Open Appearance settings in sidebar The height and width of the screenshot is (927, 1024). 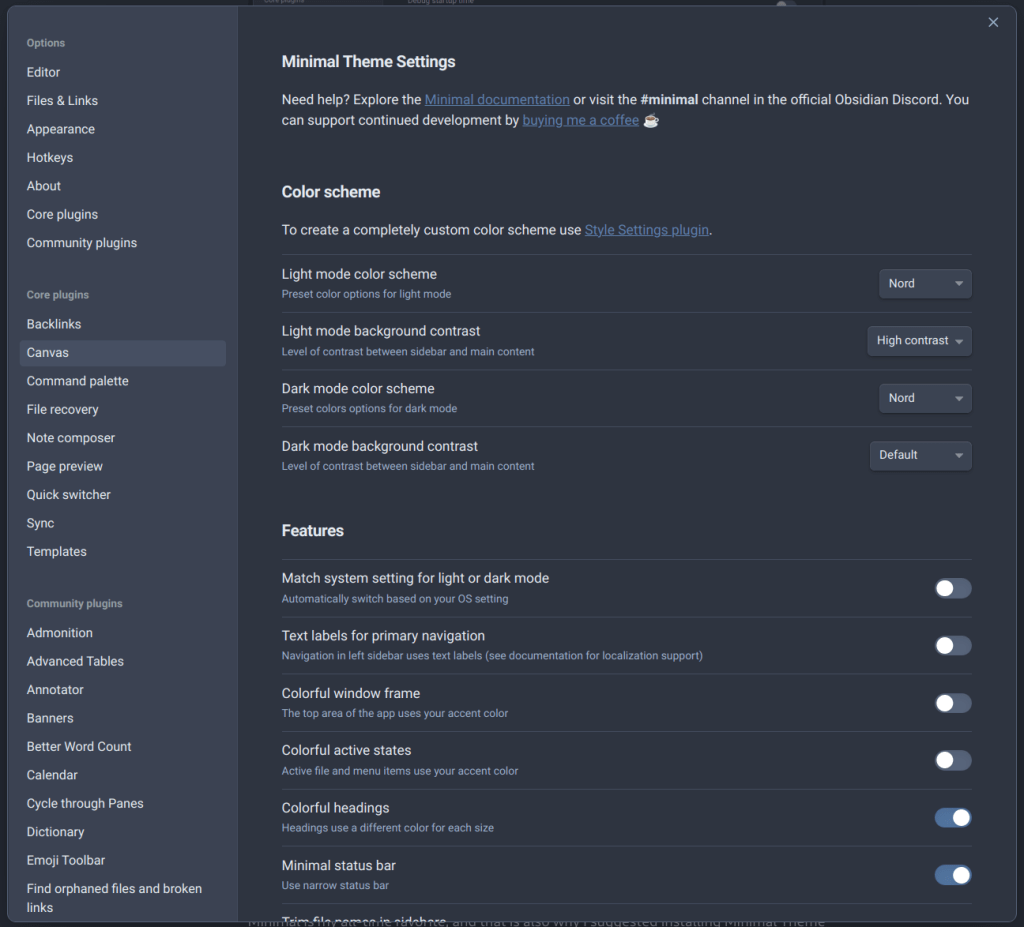[61, 129]
